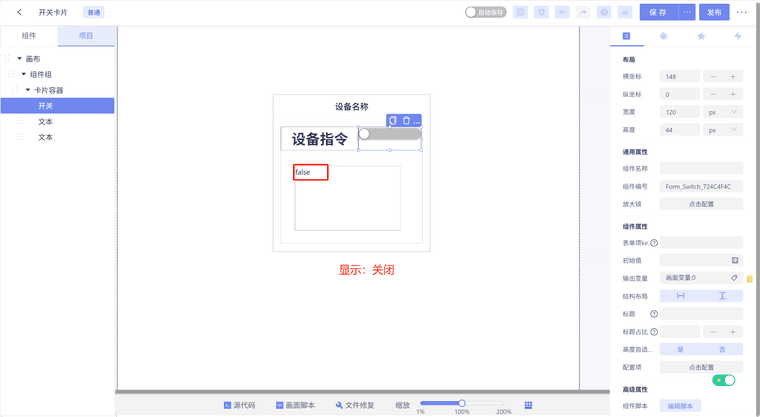Toggle the green switch above 高级属性

coord(724,380)
